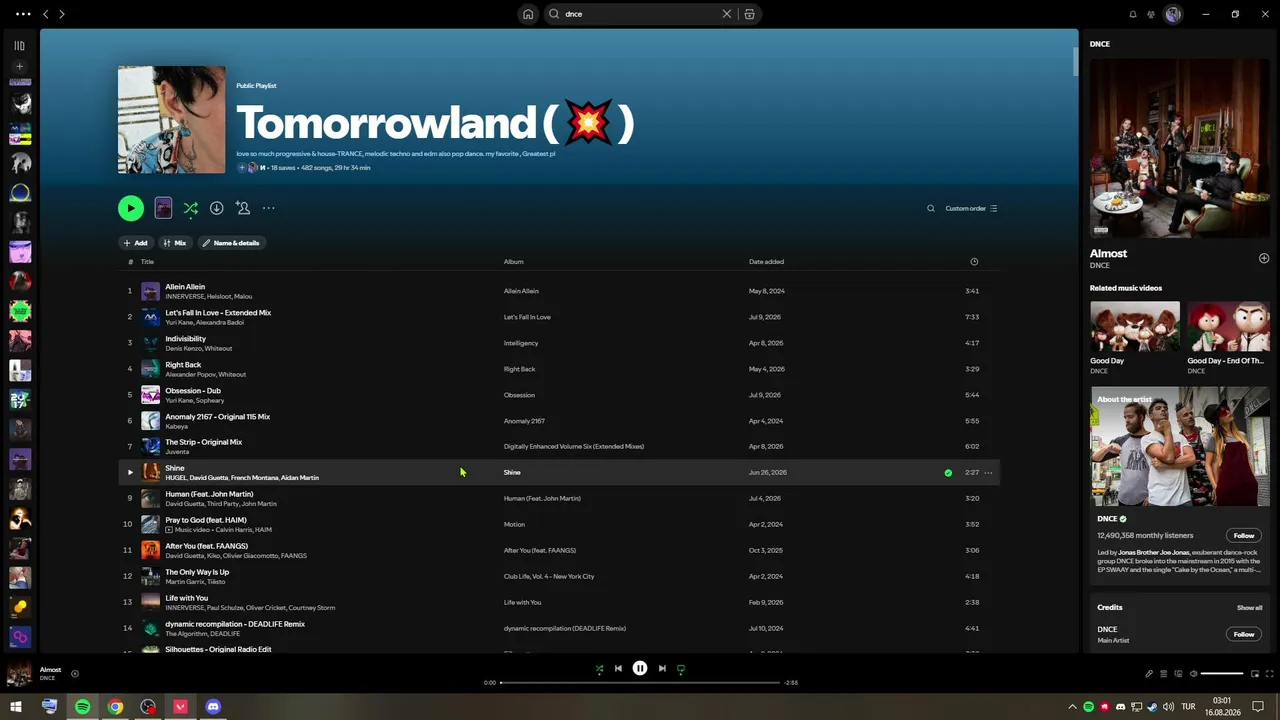This screenshot has width=1280, height=720.
Task: Open the now-playing cover art in the bottom bar
Action: (19, 674)
